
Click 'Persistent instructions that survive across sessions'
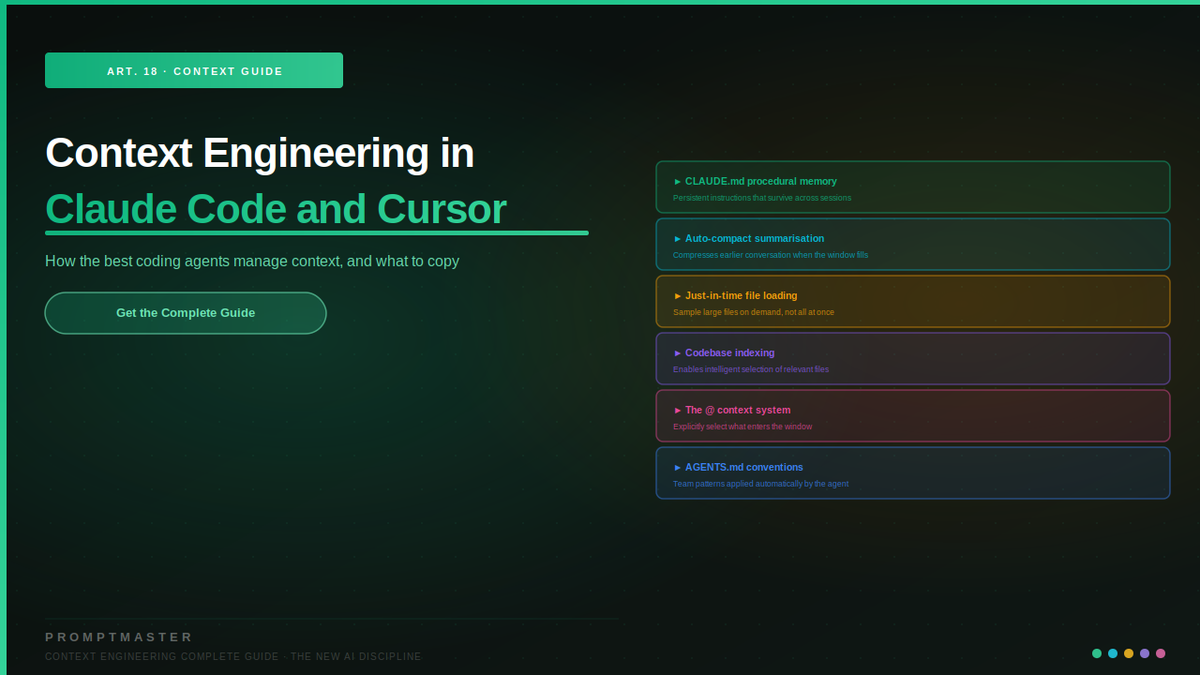click(762, 198)
